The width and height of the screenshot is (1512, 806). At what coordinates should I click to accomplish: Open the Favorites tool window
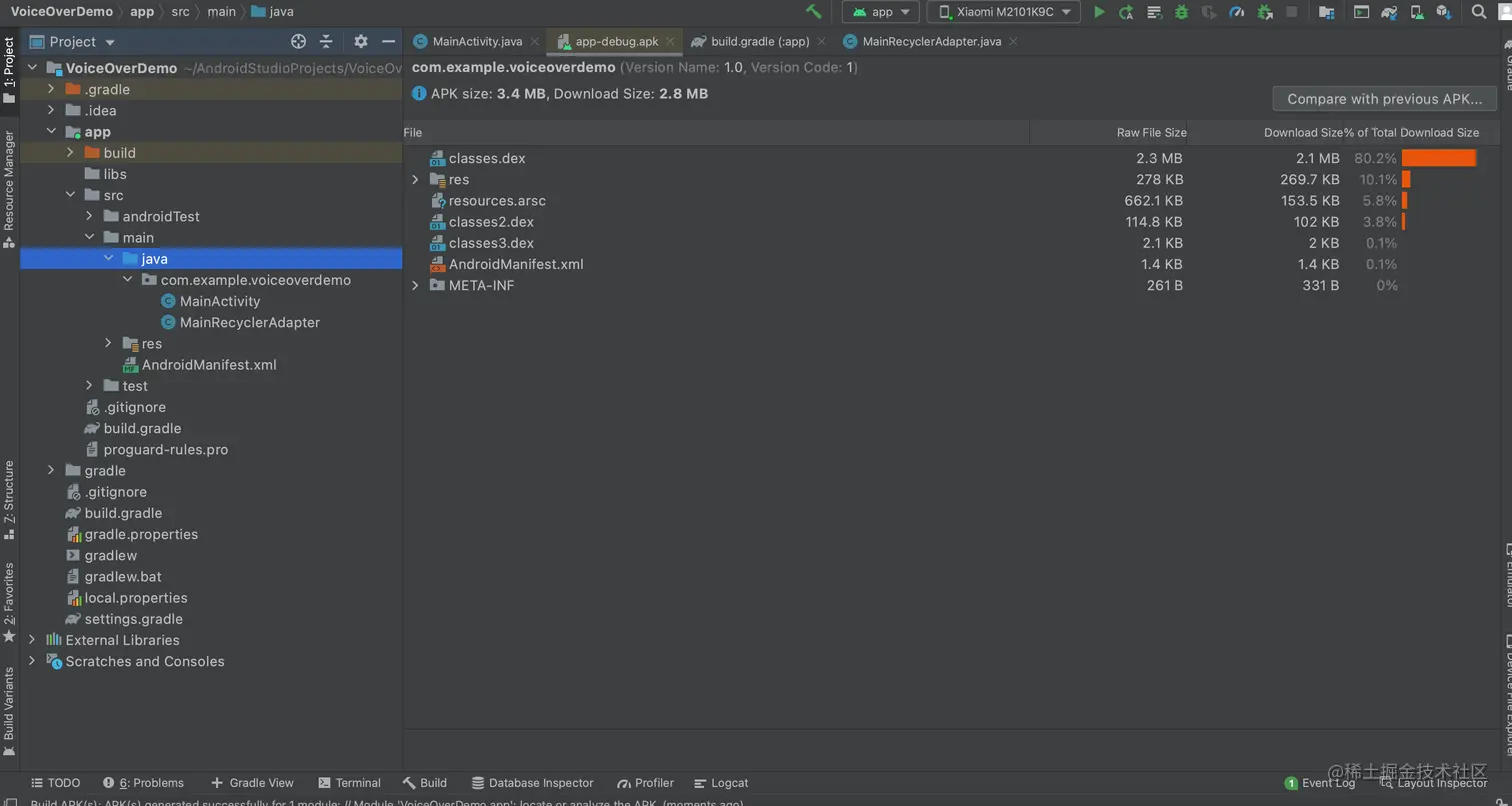click(x=9, y=602)
